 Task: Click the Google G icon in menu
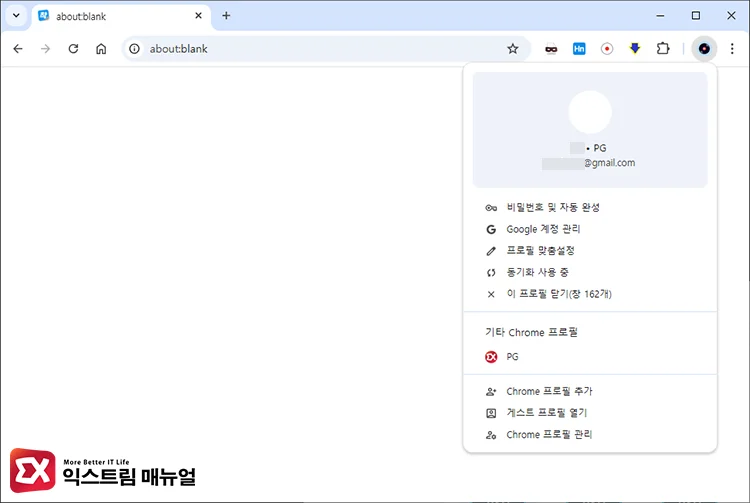click(x=491, y=230)
